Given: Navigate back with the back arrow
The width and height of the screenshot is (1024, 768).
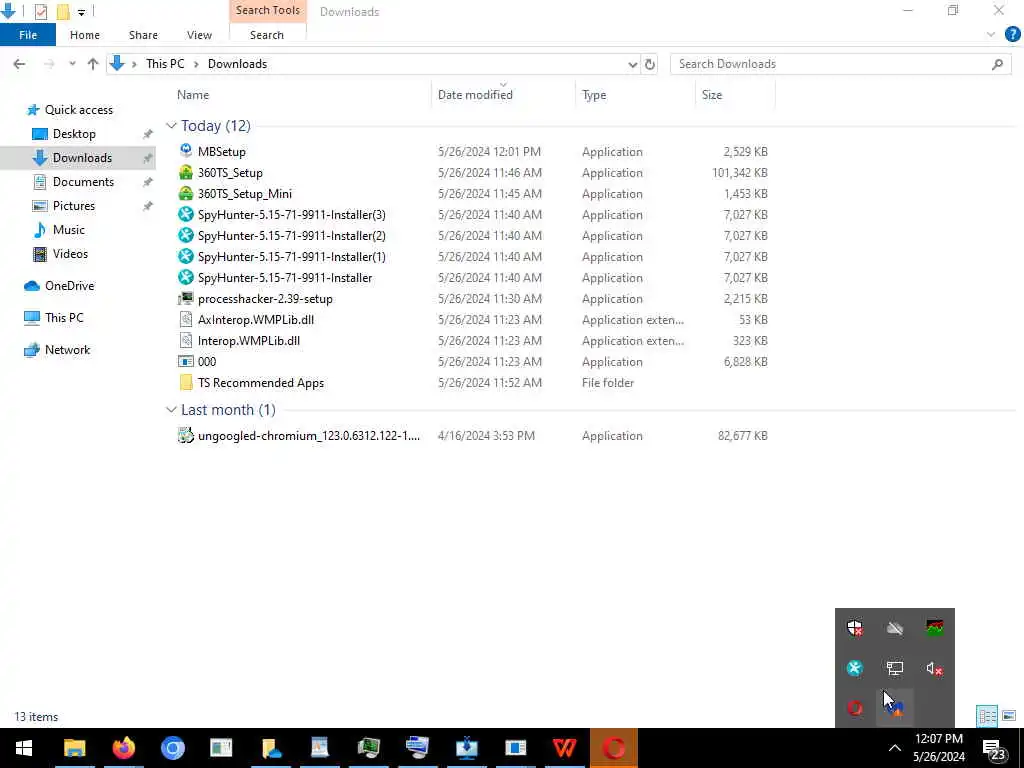Looking at the screenshot, I should (20, 64).
